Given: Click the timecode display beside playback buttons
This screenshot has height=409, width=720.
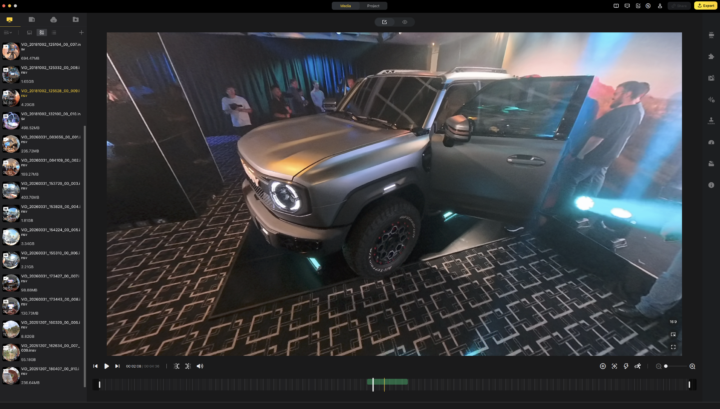Looking at the screenshot, I should [x=143, y=366].
